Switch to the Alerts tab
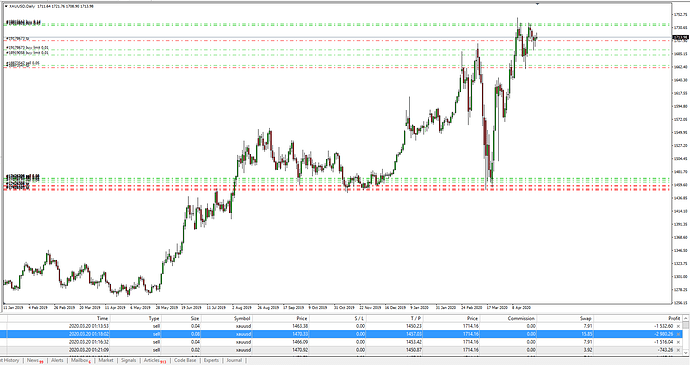Image resolution: width=690 pixels, height=365 pixels. click(x=57, y=361)
